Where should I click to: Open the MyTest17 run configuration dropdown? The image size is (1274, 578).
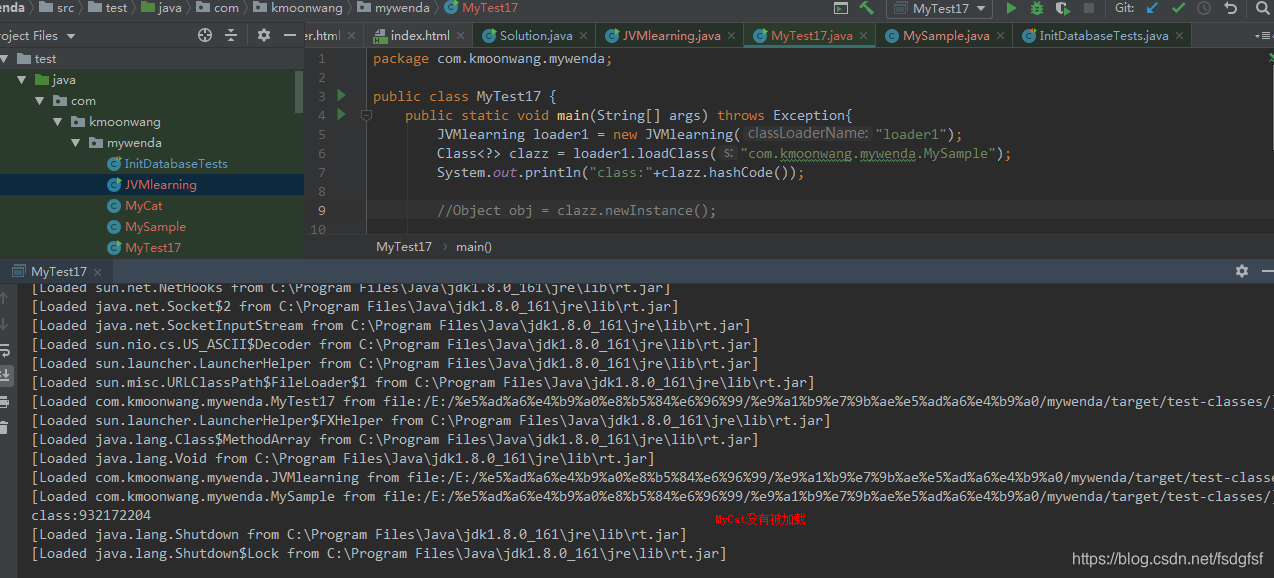[x=938, y=8]
